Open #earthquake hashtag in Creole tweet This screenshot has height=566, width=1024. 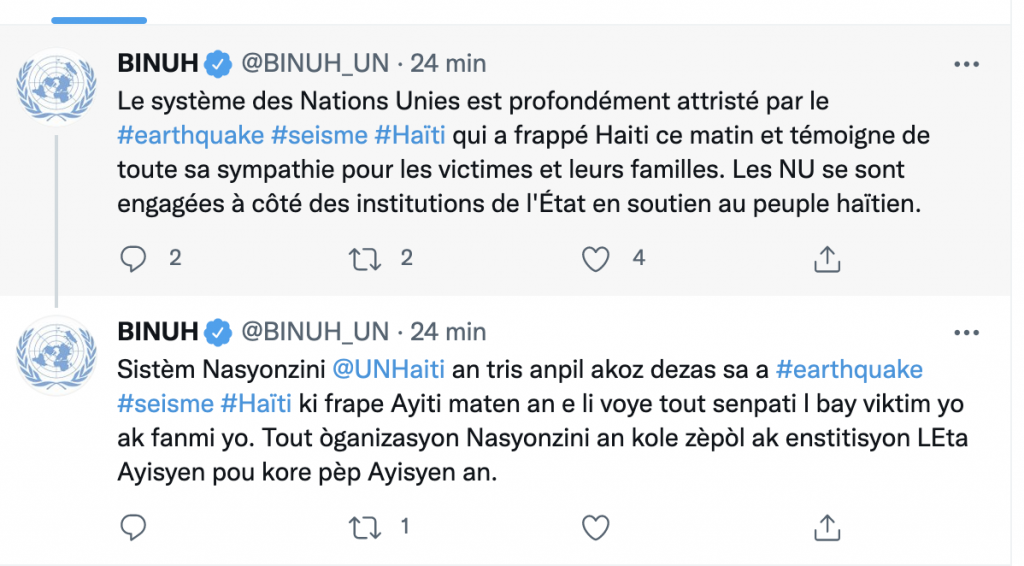[x=848, y=370]
